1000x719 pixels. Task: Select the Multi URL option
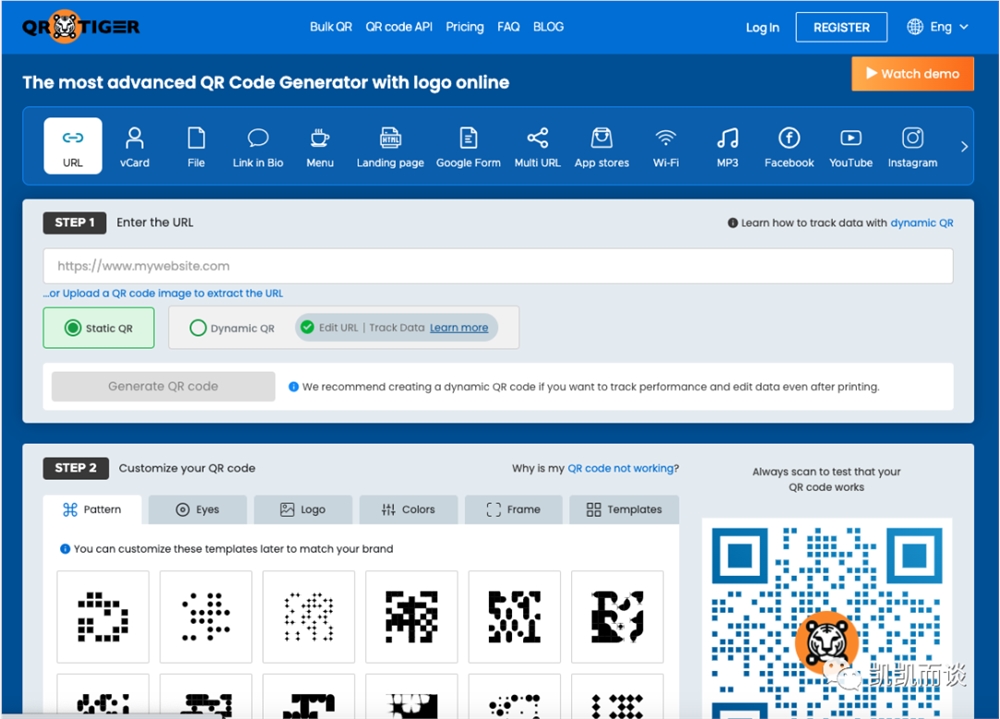(x=538, y=147)
